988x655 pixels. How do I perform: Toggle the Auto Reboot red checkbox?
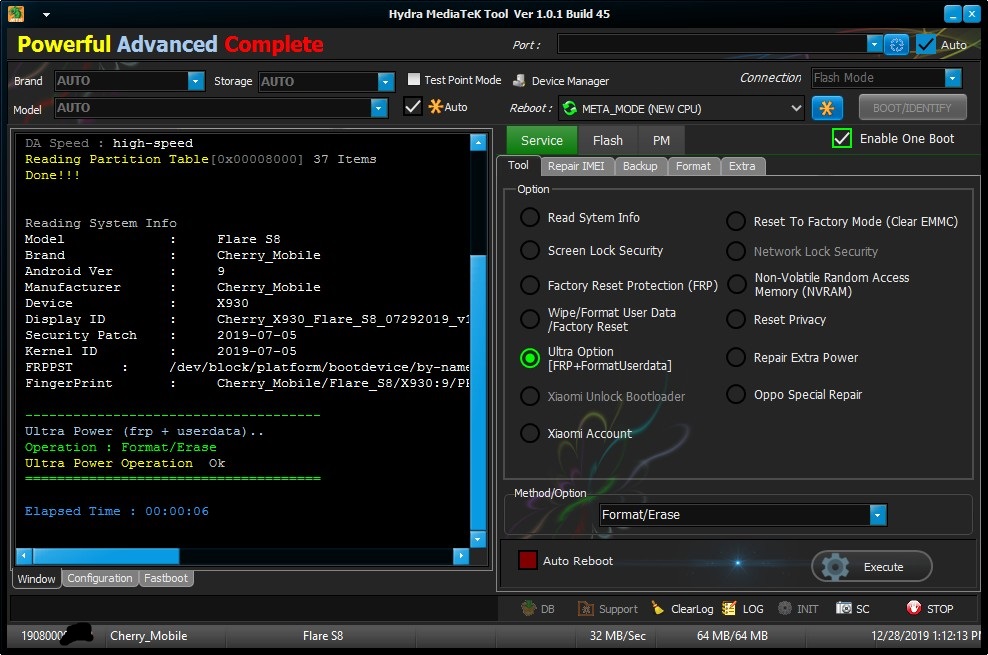527,560
